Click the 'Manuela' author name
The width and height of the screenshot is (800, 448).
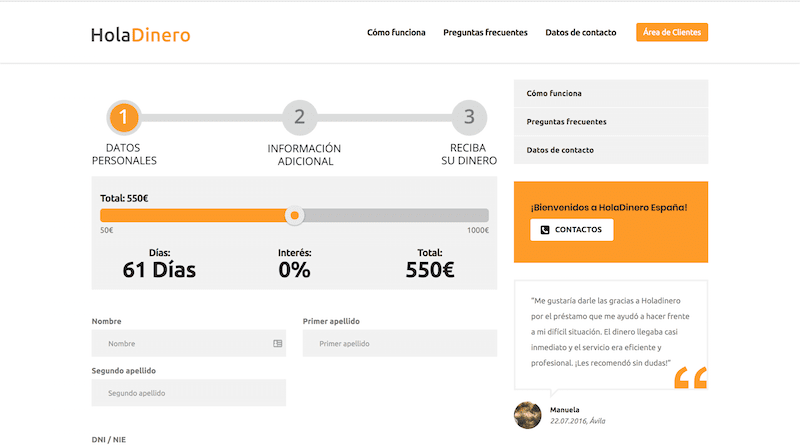click(x=564, y=410)
